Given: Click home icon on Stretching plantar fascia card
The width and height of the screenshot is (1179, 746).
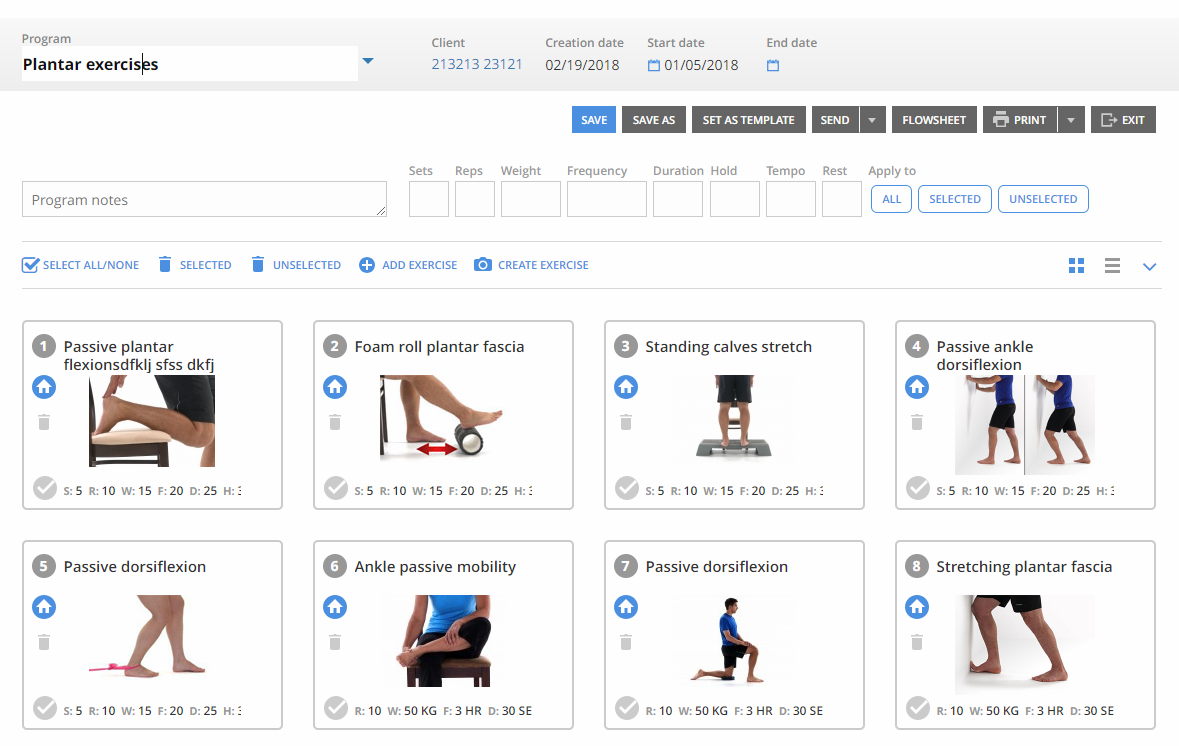Looking at the screenshot, I should click(917, 607).
